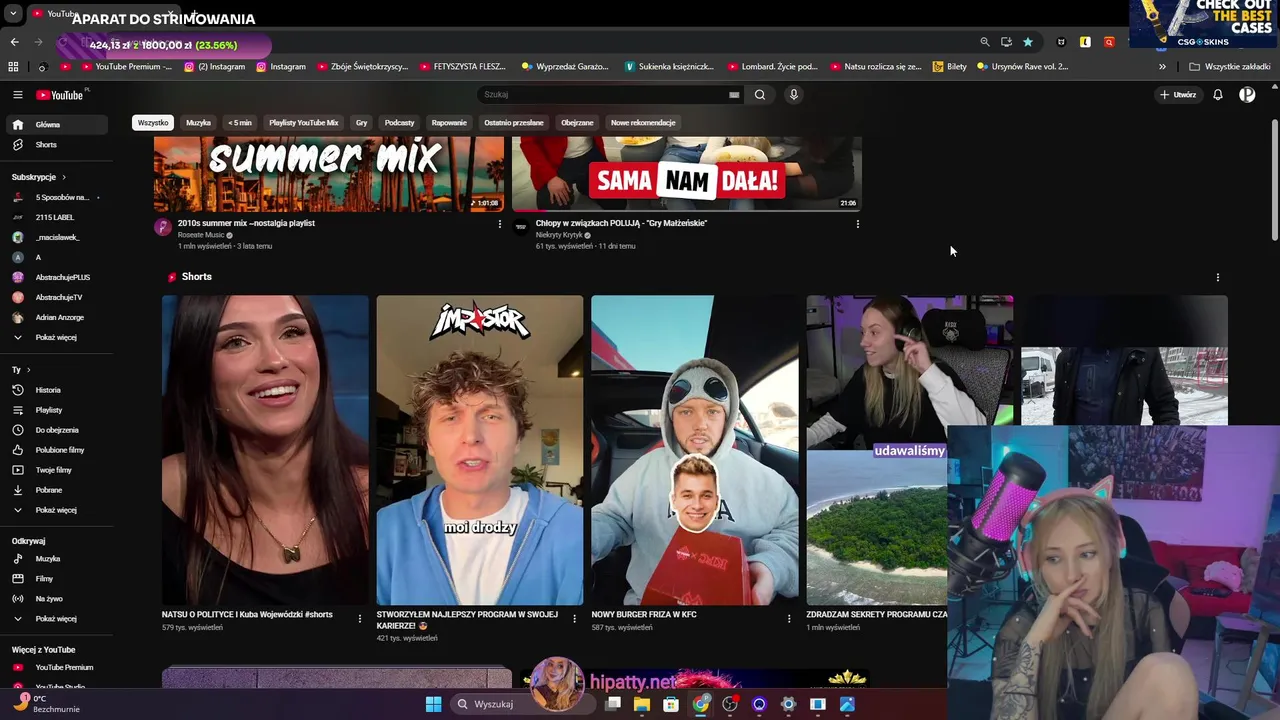Select Ostatnio przesłane chip

[513, 123]
